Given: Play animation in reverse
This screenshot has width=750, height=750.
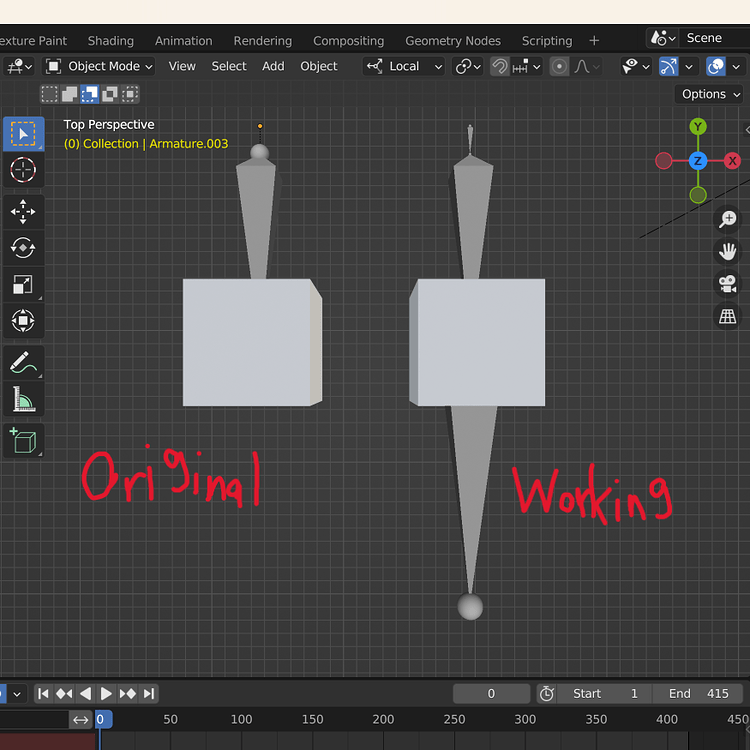Looking at the screenshot, I should [x=86, y=694].
